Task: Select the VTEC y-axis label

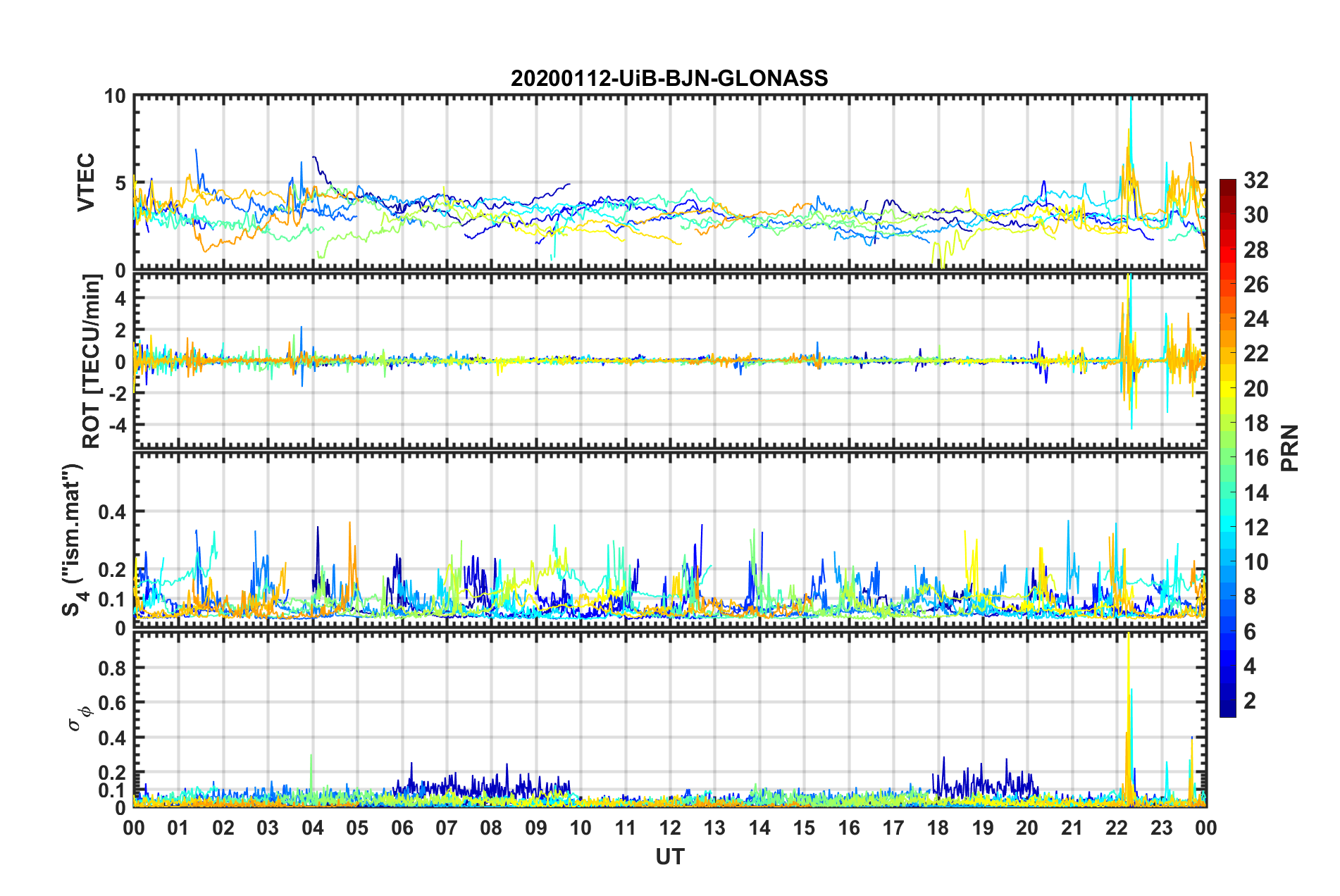Action: [85, 182]
